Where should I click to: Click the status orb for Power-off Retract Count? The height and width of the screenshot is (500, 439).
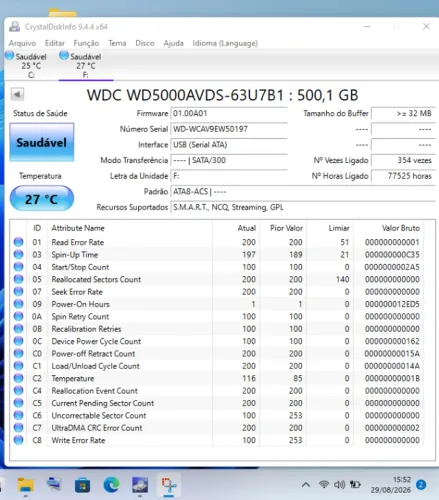[x=19, y=353]
